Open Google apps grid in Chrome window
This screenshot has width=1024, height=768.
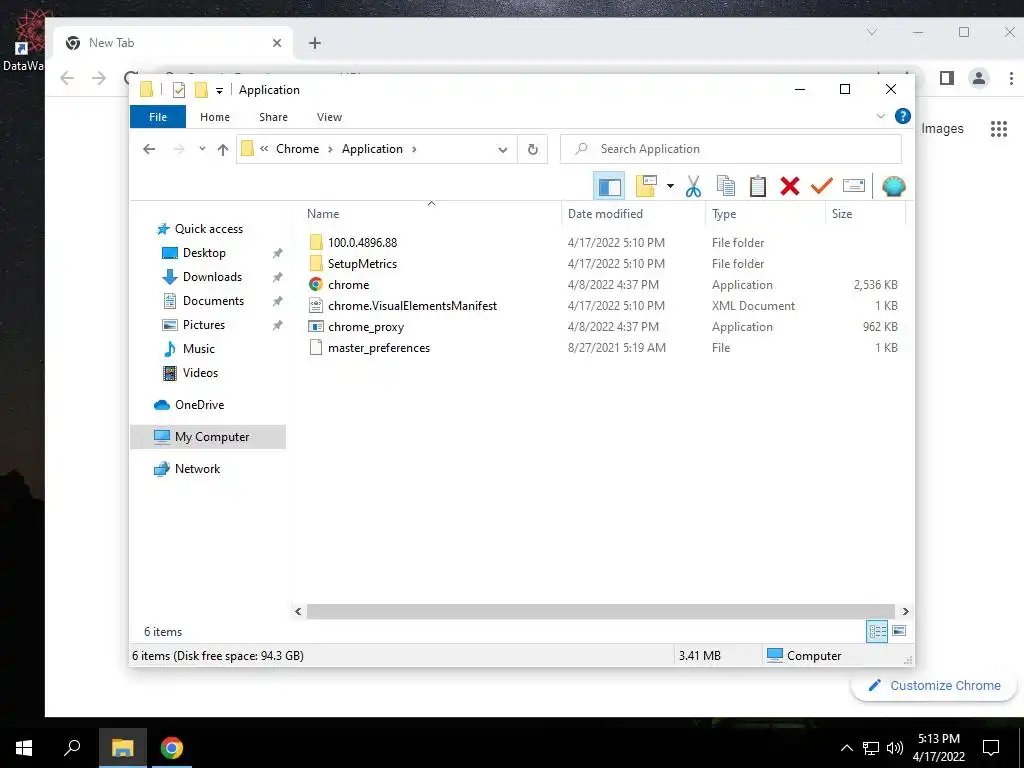pyautogui.click(x=999, y=129)
